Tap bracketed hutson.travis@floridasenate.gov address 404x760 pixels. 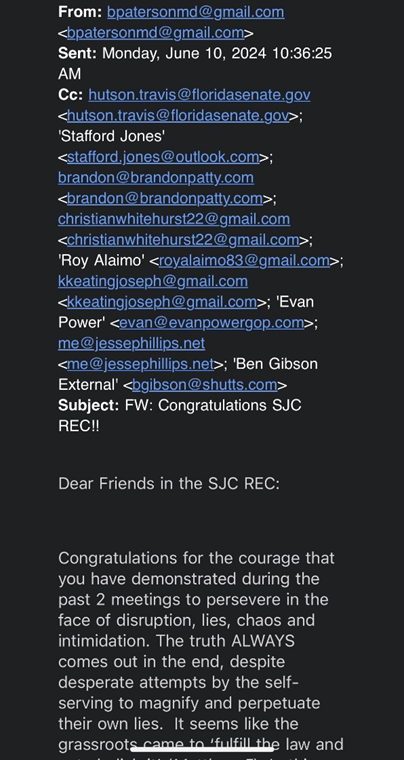tap(178, 116)
